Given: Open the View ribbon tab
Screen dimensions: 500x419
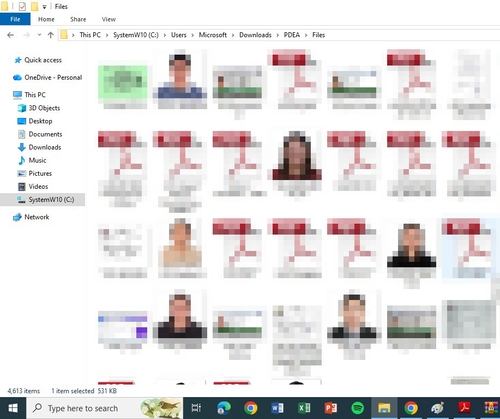Looking at the screenshot, I should point(109,19).
